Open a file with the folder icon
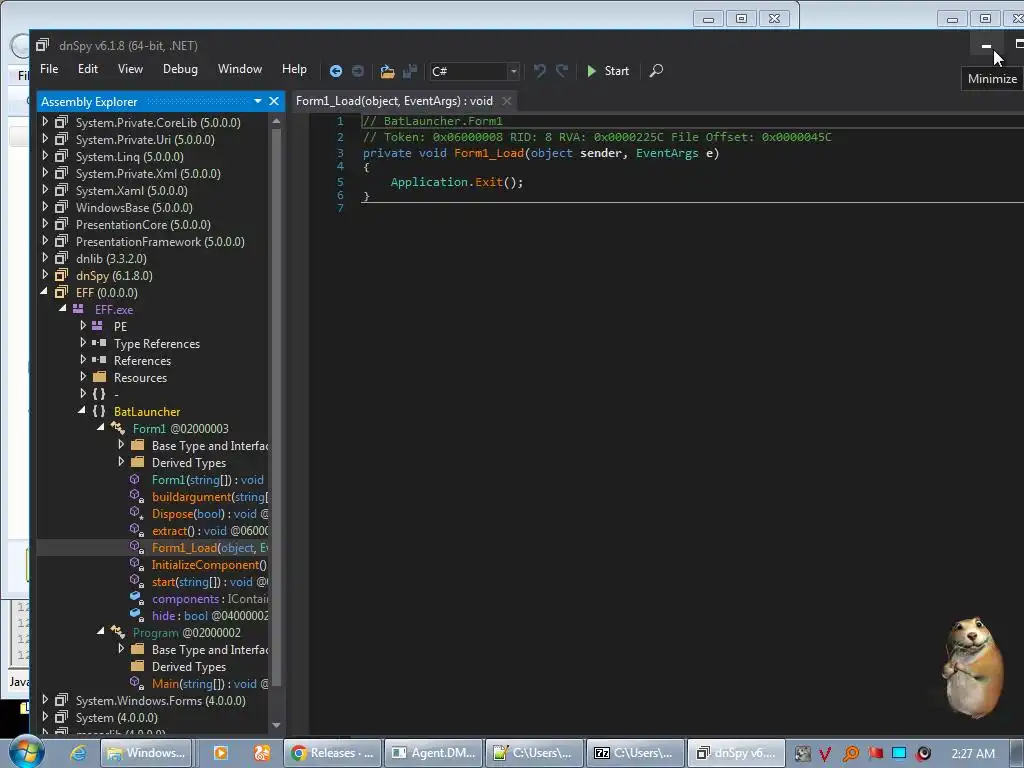Viewport: 1024px width, 768px height. [x=387, y=71]
